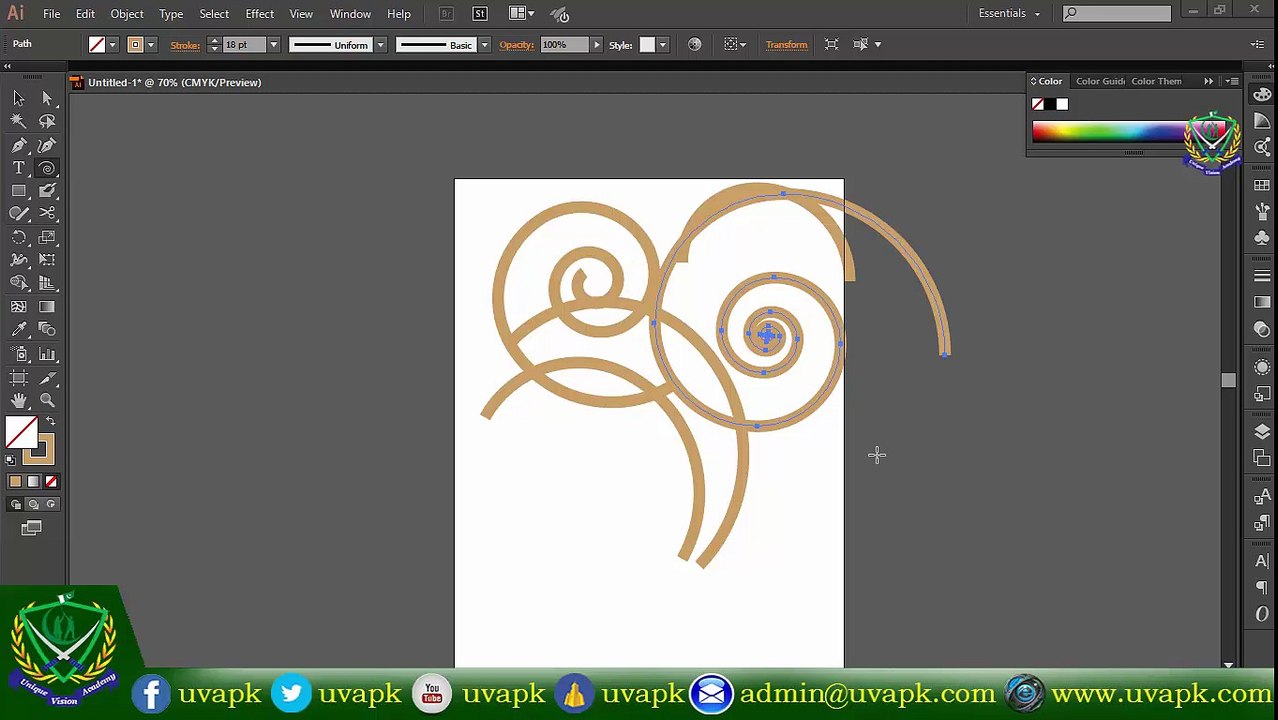
Task: Enable Draw Inside mode
Action: pos(51,505)
